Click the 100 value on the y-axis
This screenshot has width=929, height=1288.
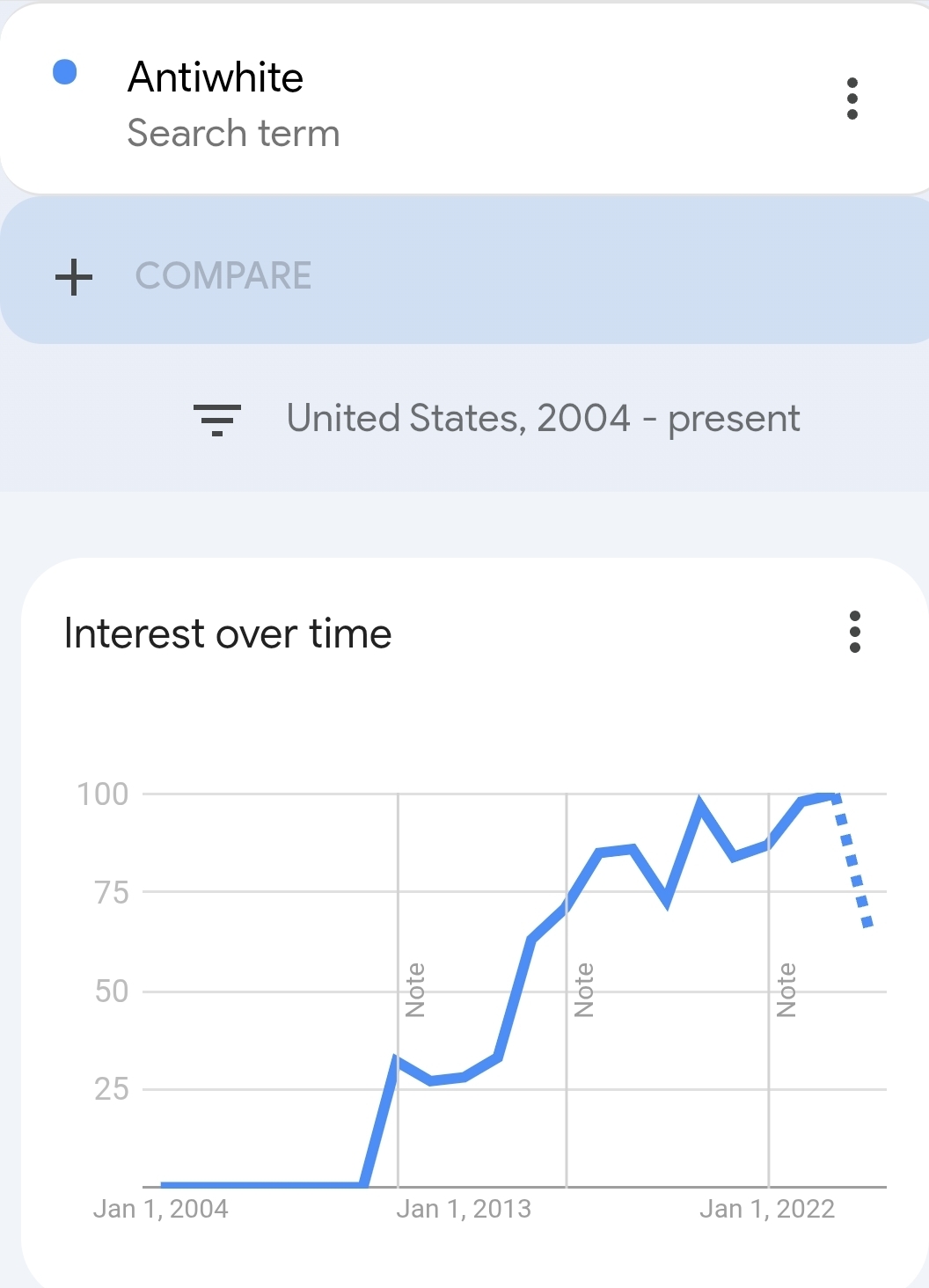103,794
